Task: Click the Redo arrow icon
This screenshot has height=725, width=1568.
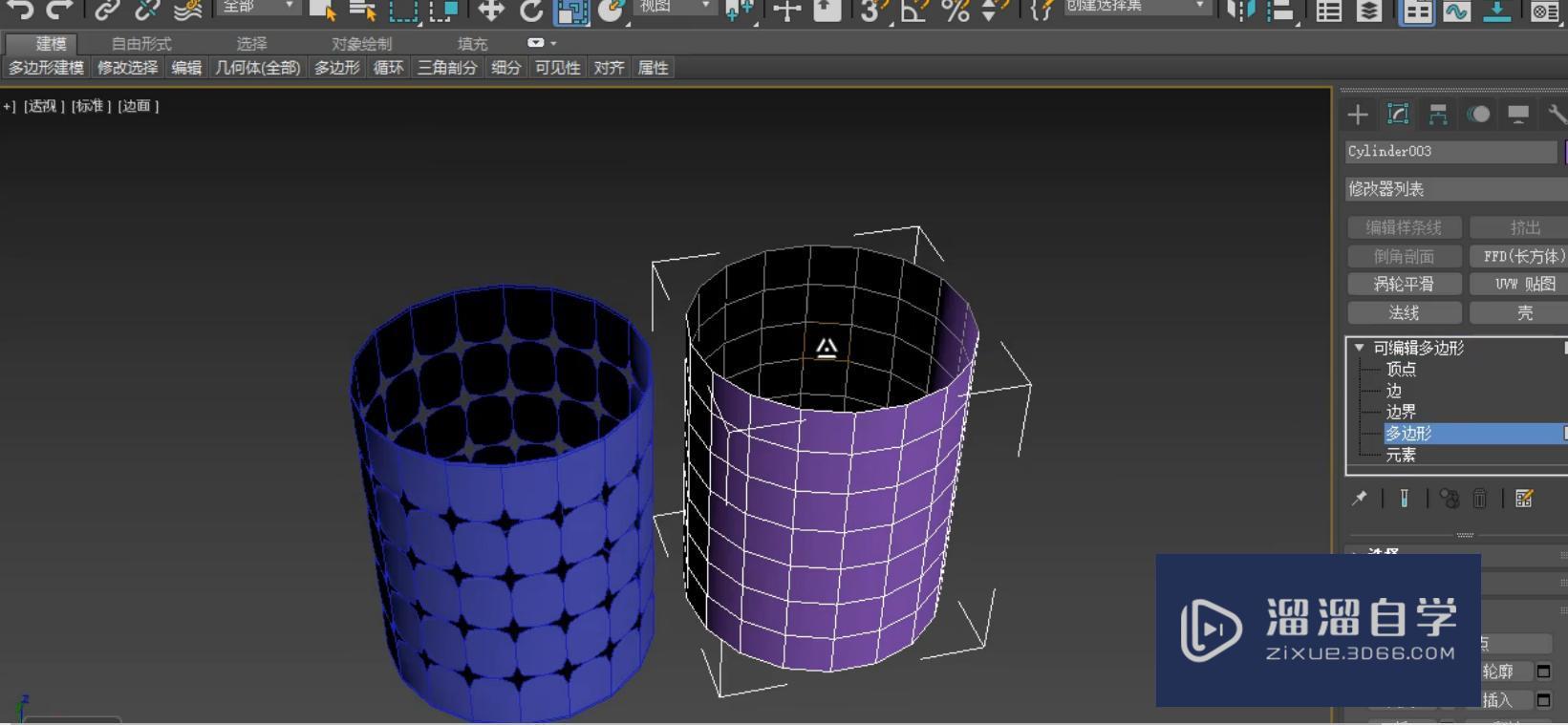Action: pyautogui.click(x=59, y=10)
